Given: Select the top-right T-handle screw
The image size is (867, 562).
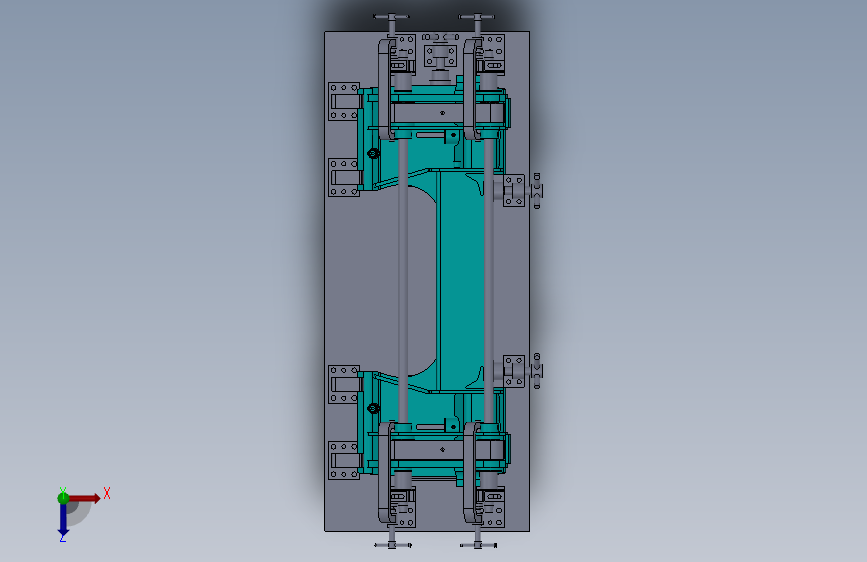Looking at the screenshot, I should pyautogui.click(x=477, y=24).
